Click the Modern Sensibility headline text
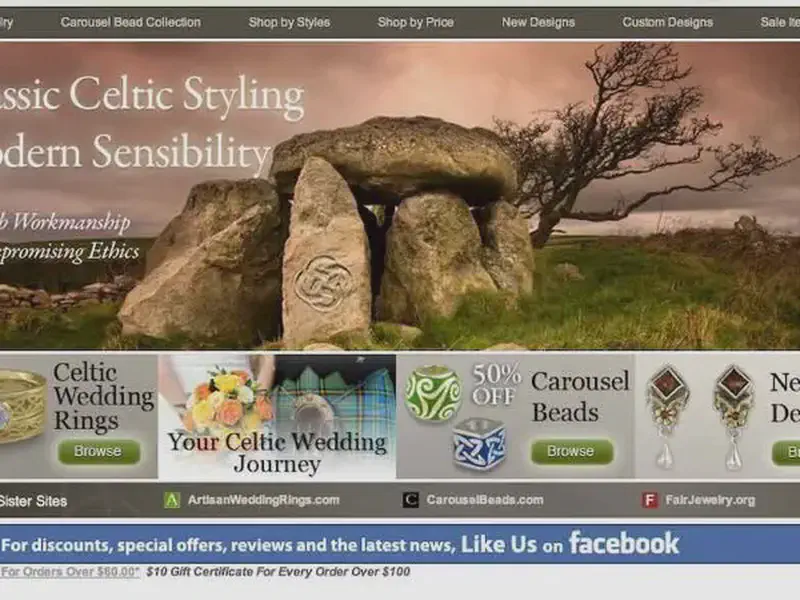This screenshot has height=600, width=800. [x=135, y=152]
